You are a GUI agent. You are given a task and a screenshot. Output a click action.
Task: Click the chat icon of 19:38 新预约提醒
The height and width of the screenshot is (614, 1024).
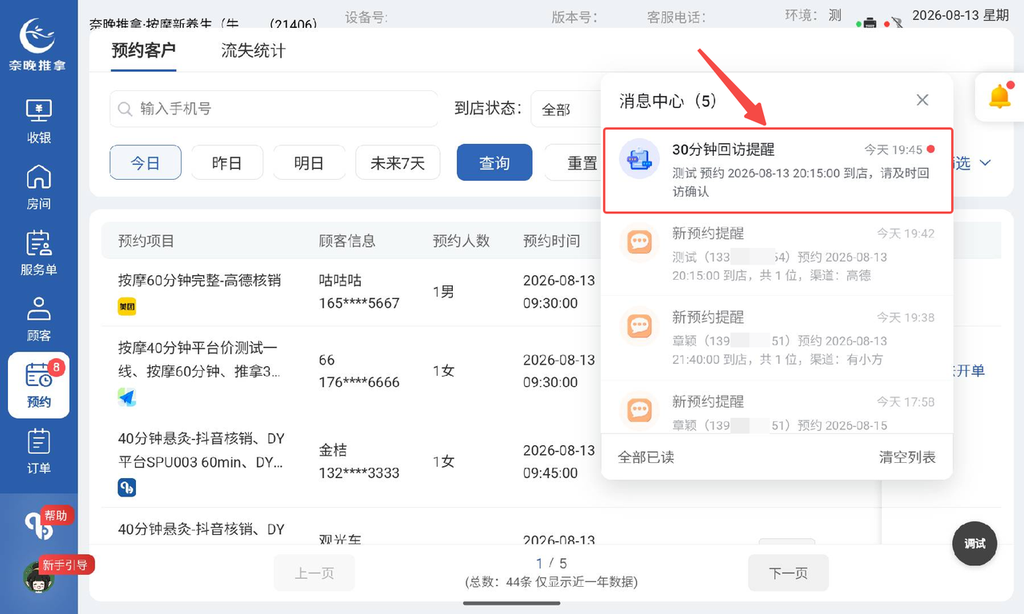(639, 326)
